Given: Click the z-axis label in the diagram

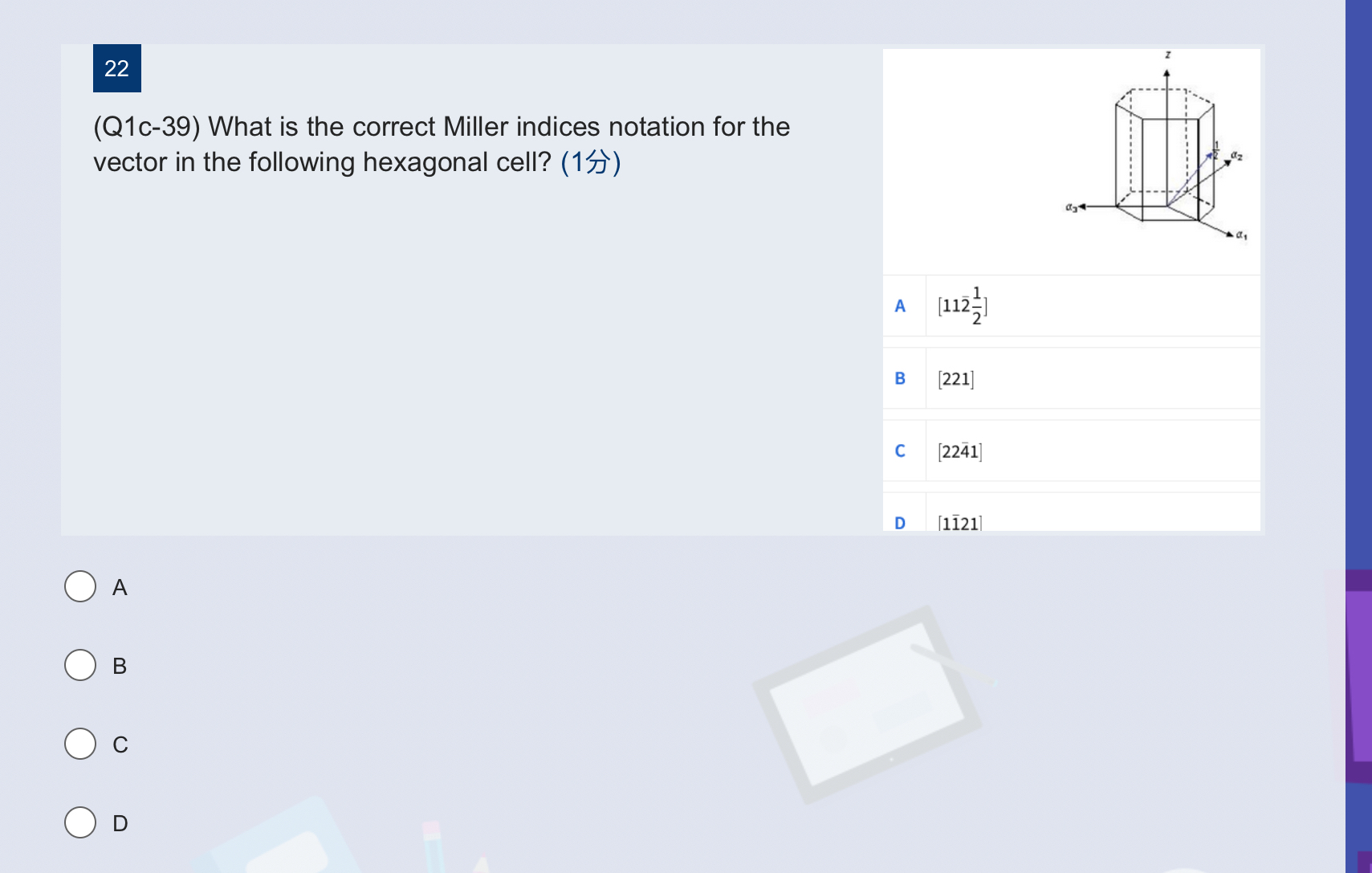Looking at the screenshot, I should pos(1167,55).
